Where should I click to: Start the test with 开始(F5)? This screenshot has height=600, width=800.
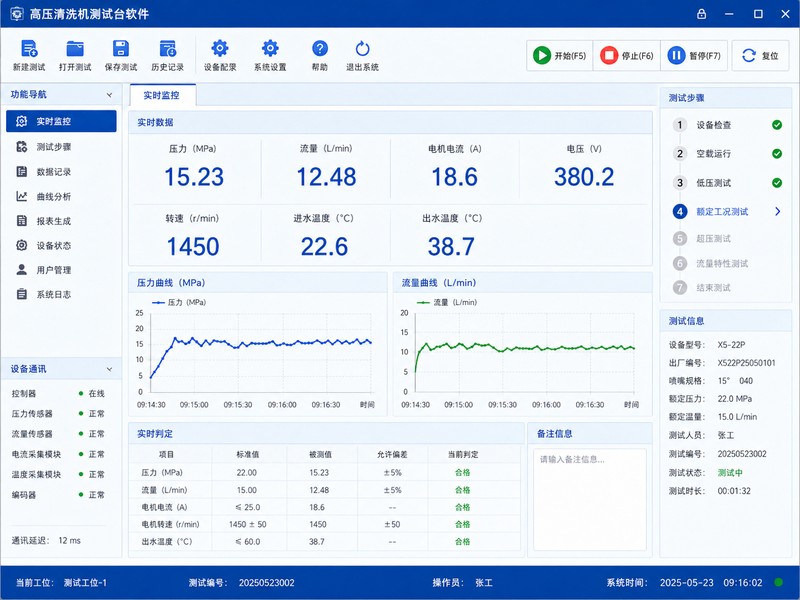point(560,55)
